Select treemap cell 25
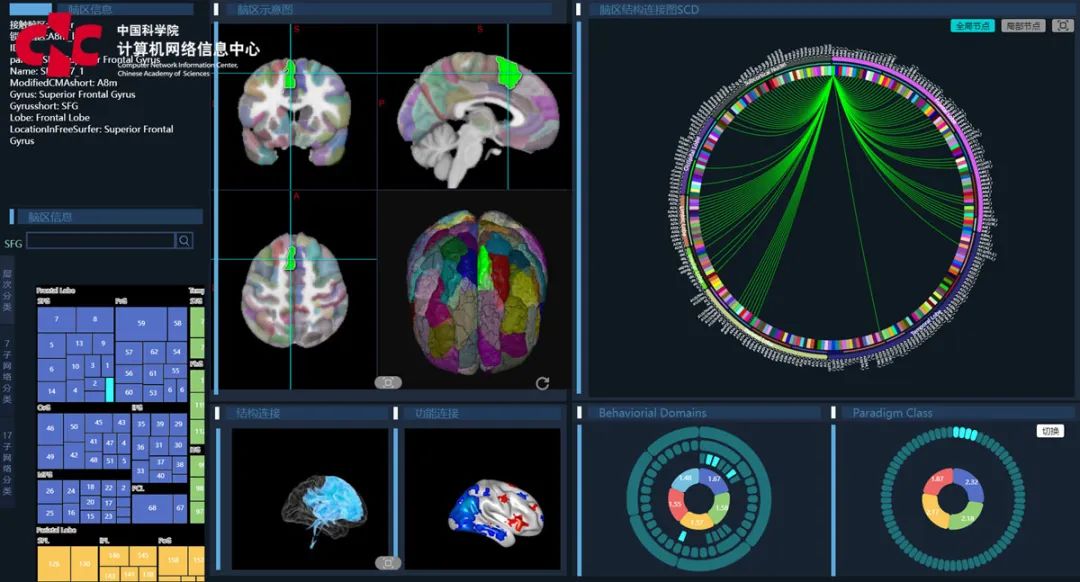The image size is (1080, 582). [50, 514]
